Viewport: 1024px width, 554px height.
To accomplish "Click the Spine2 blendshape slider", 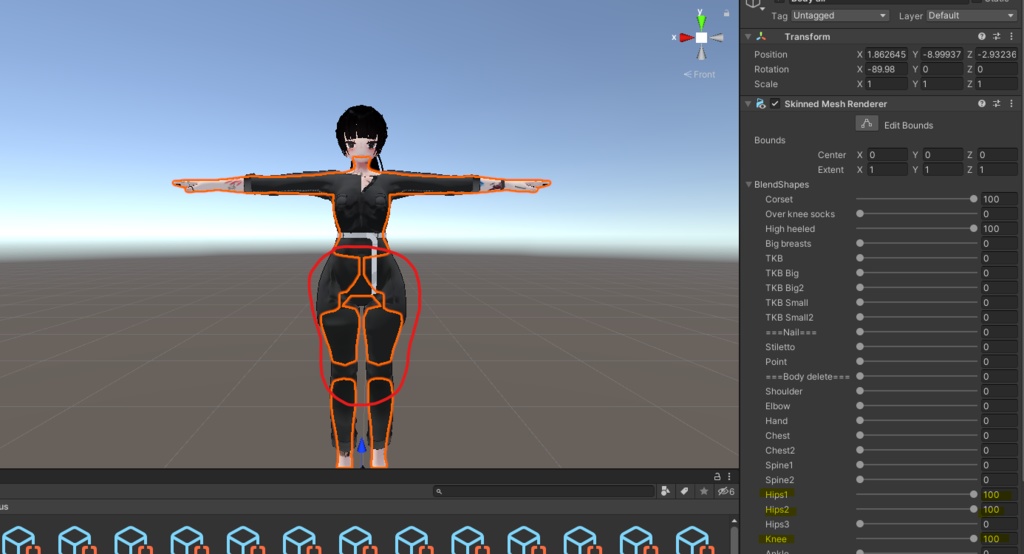I will pyautogui.click(x=916, y=480).
